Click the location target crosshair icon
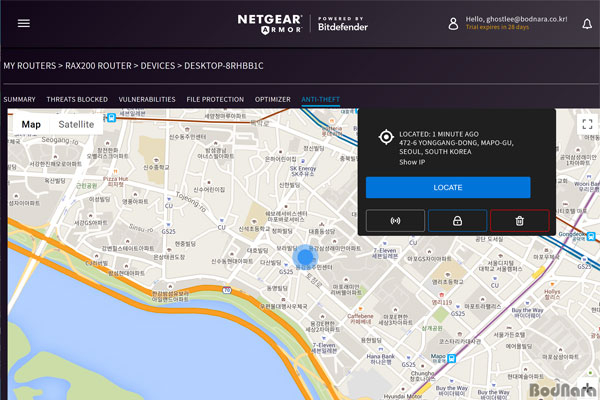This screenshot has width=600, height=400. 386,137
